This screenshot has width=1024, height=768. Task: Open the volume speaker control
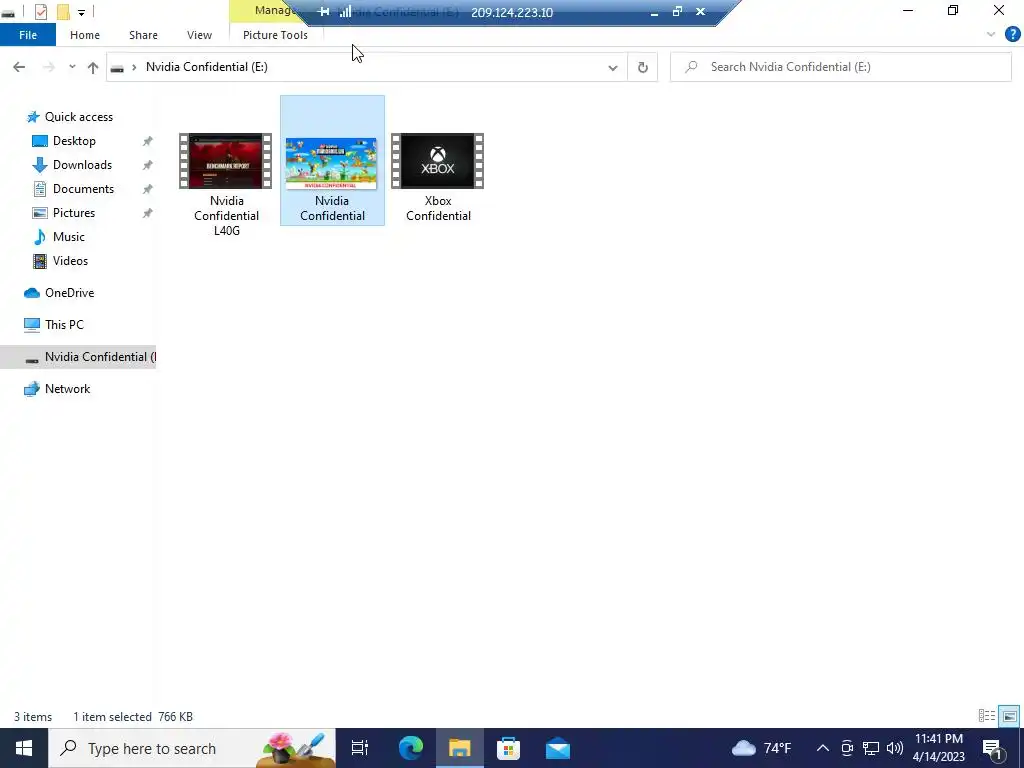pyautogui.click(x=895, y=748)
